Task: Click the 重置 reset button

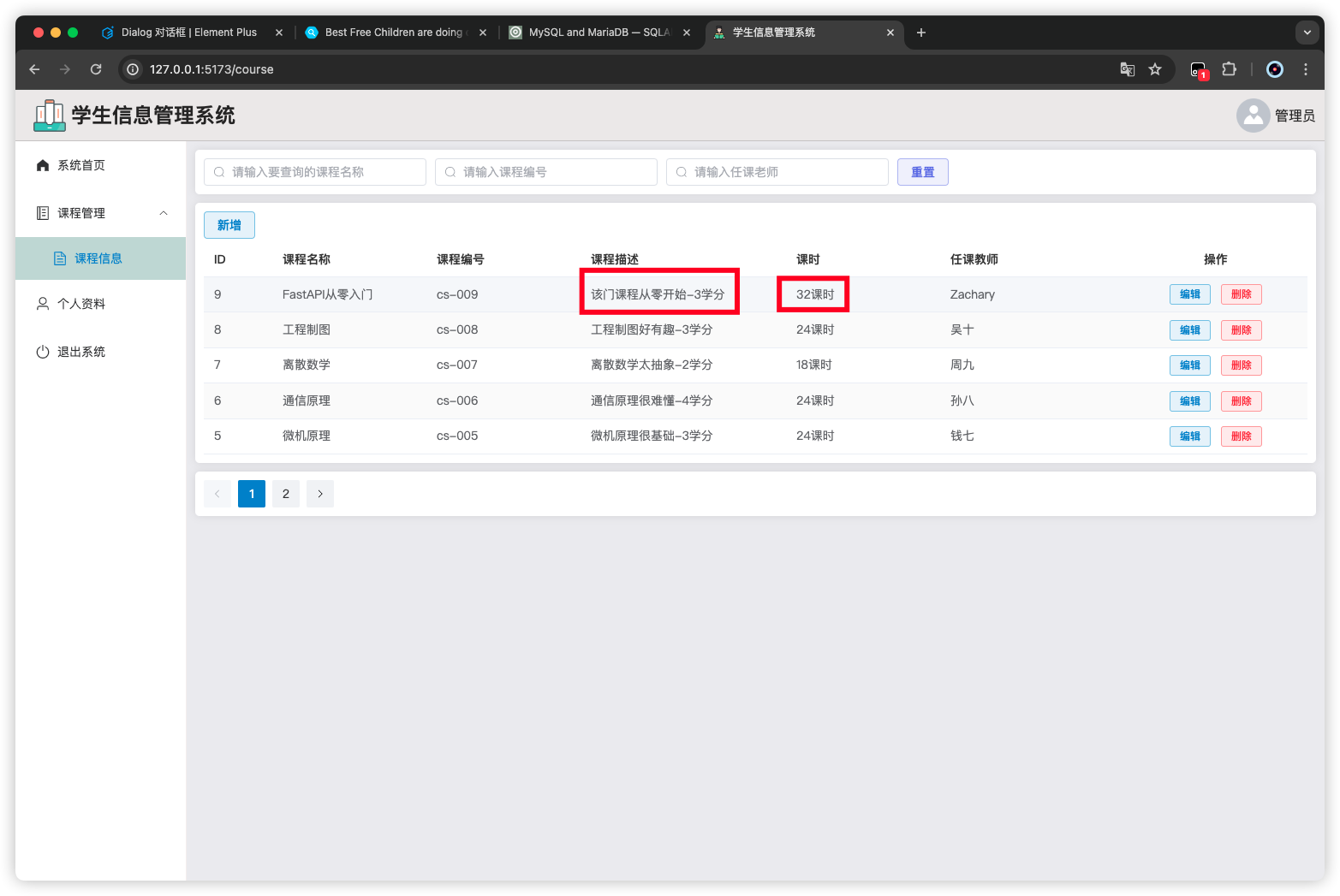Action: pyautogui.click(x=923, y=172)
